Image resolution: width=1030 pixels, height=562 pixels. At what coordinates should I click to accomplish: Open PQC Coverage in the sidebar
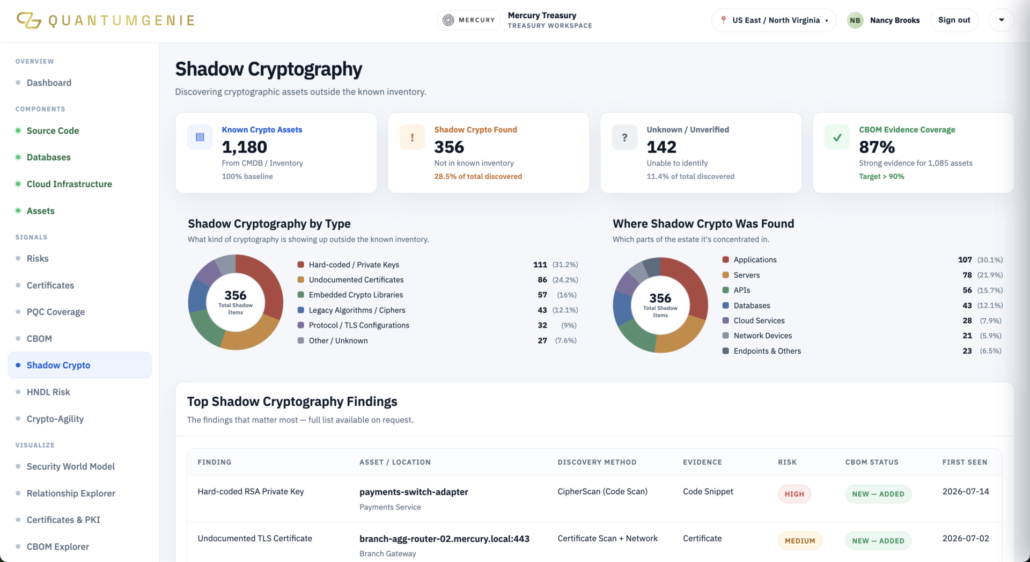click(55, 312)
